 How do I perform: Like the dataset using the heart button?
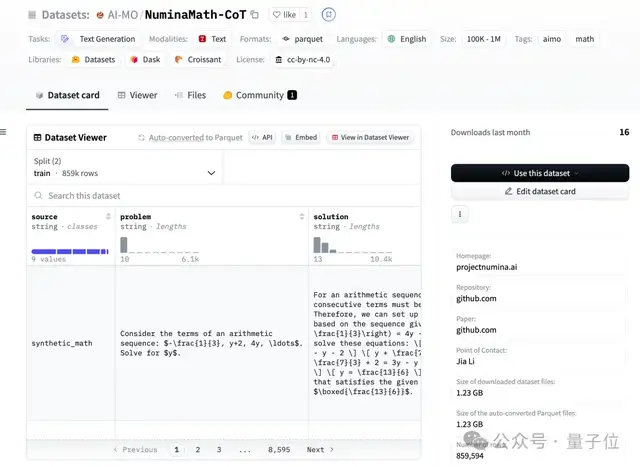(x=283, y=15)
